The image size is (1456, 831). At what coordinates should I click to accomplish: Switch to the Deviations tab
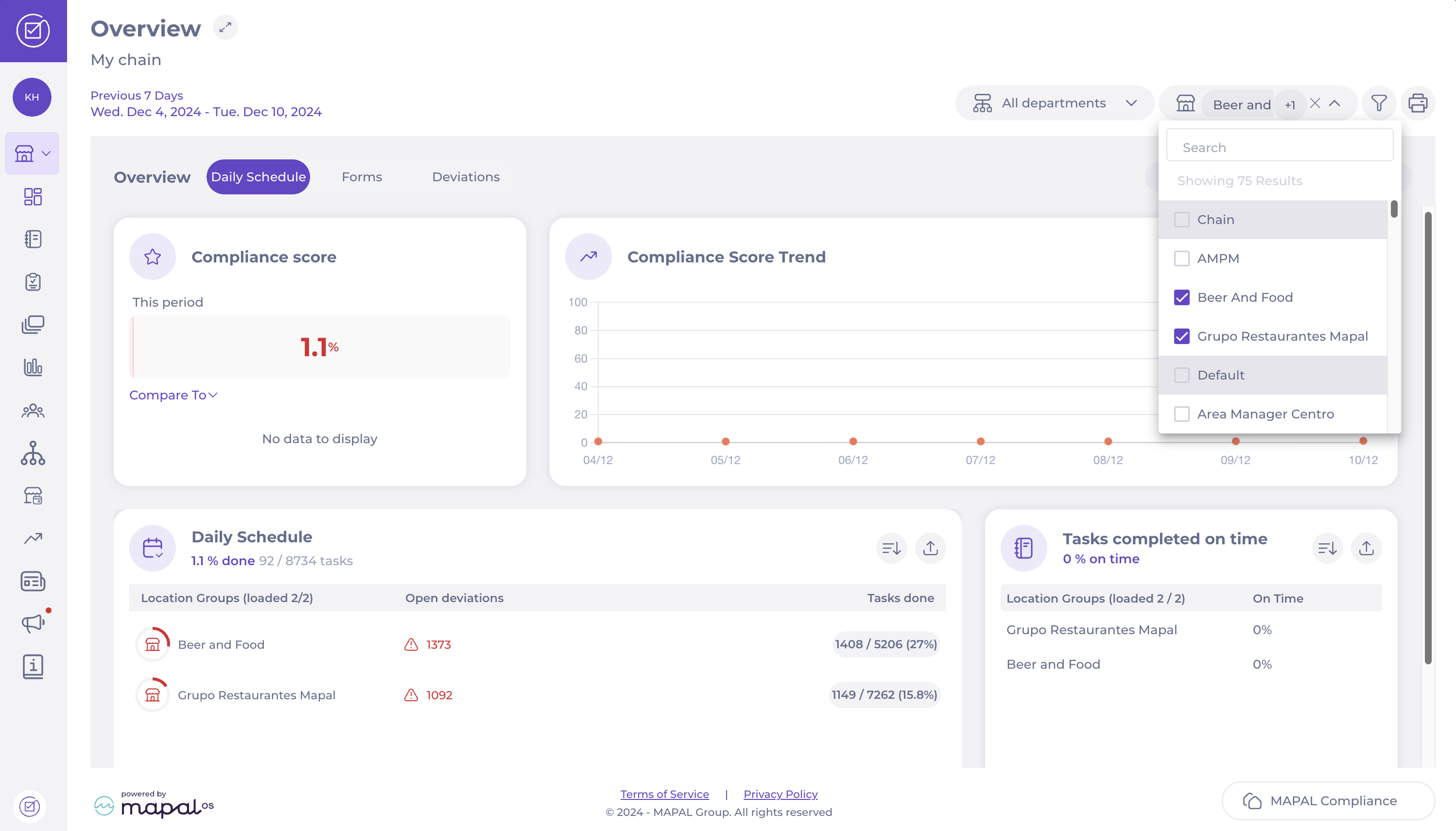tap(466, 177)
